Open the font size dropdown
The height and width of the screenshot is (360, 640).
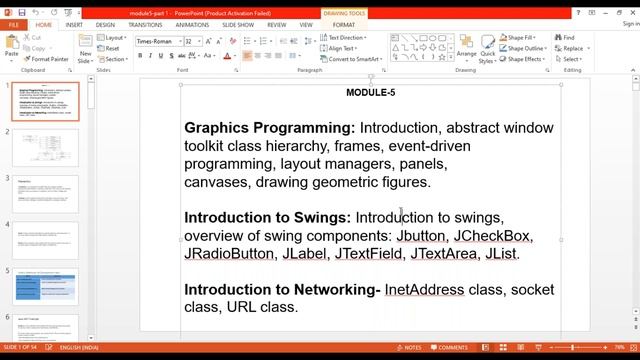(199, 42)
